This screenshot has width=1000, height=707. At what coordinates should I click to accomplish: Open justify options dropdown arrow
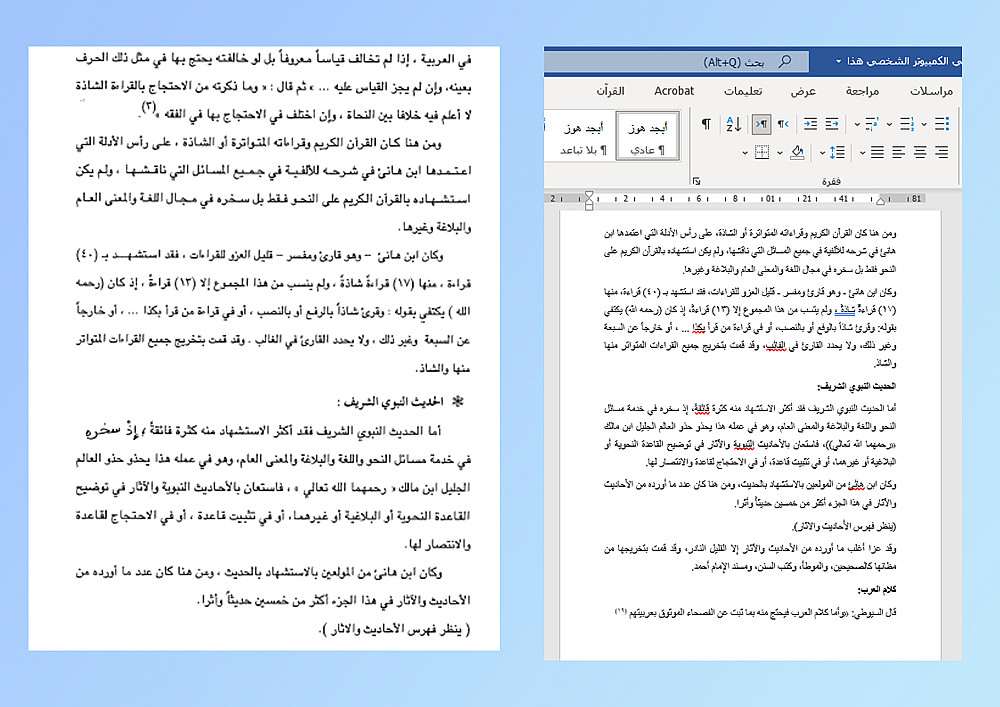(862, 153)
